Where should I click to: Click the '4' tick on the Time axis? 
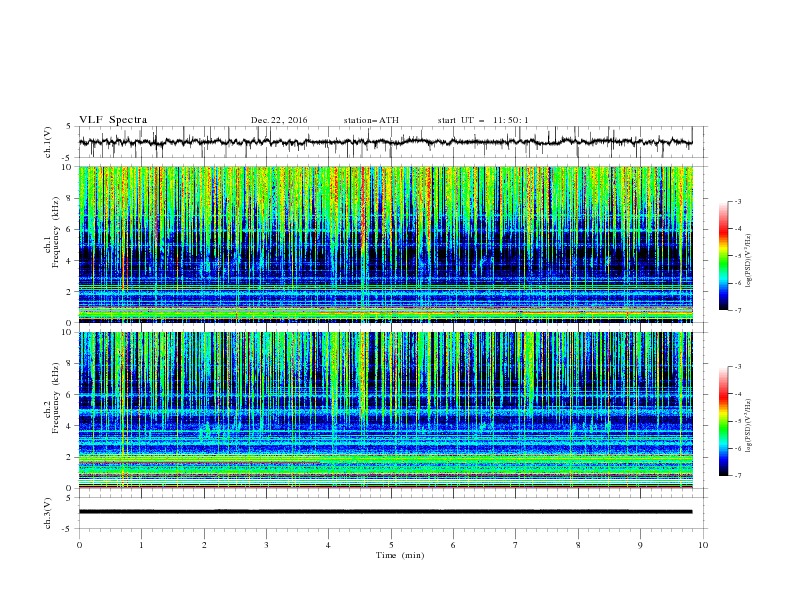tap(328, 545)
